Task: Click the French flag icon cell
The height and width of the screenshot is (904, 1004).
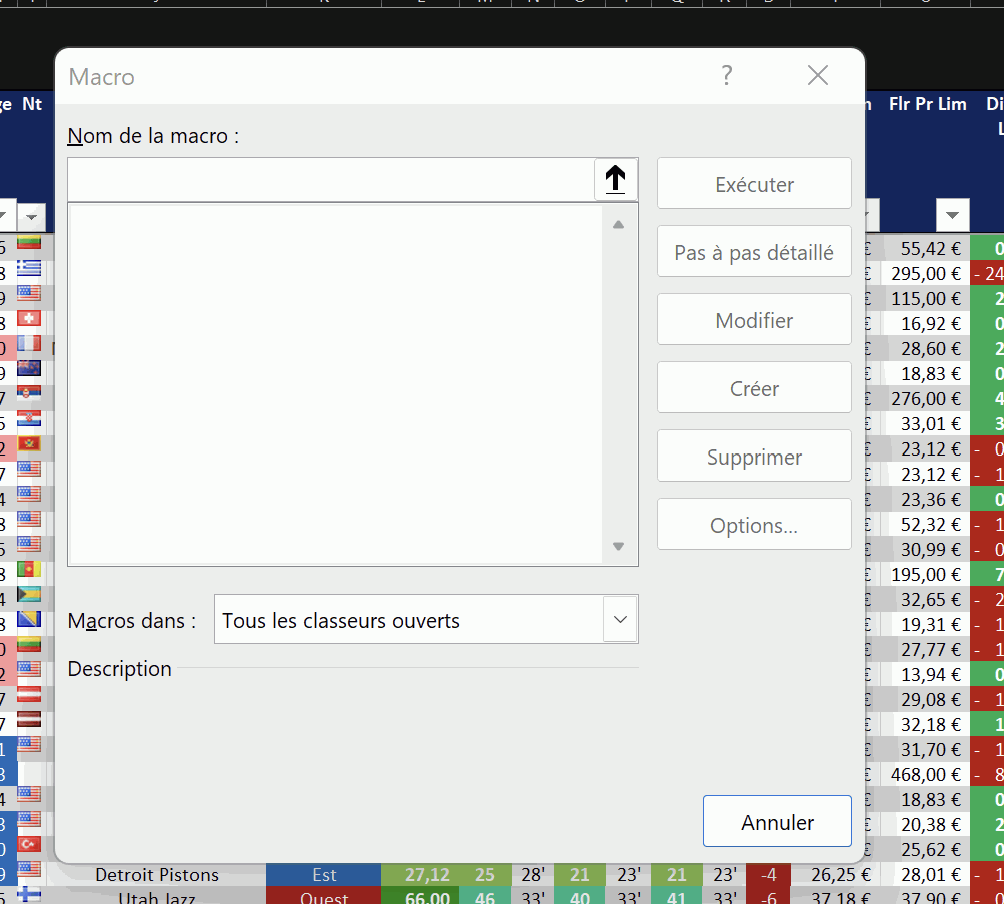Action: pos(29,343)
